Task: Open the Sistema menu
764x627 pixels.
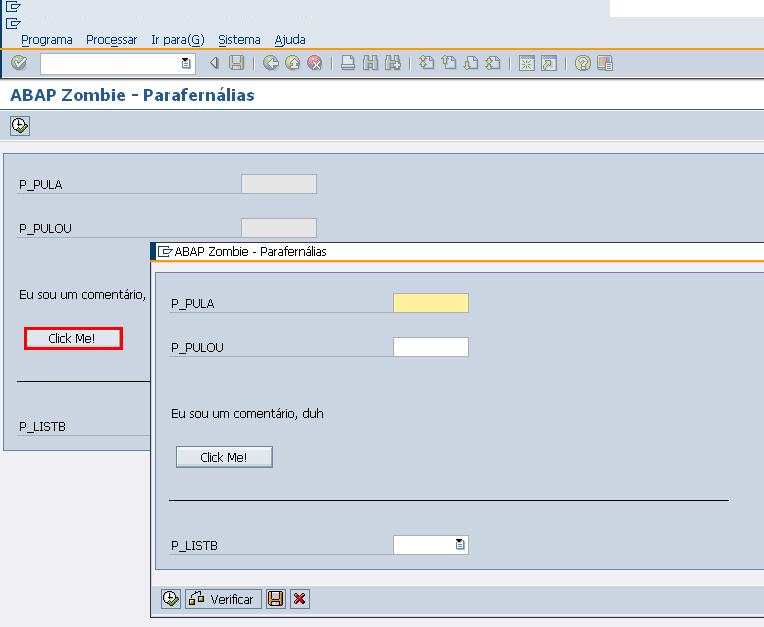Action: tap(239, 40)
